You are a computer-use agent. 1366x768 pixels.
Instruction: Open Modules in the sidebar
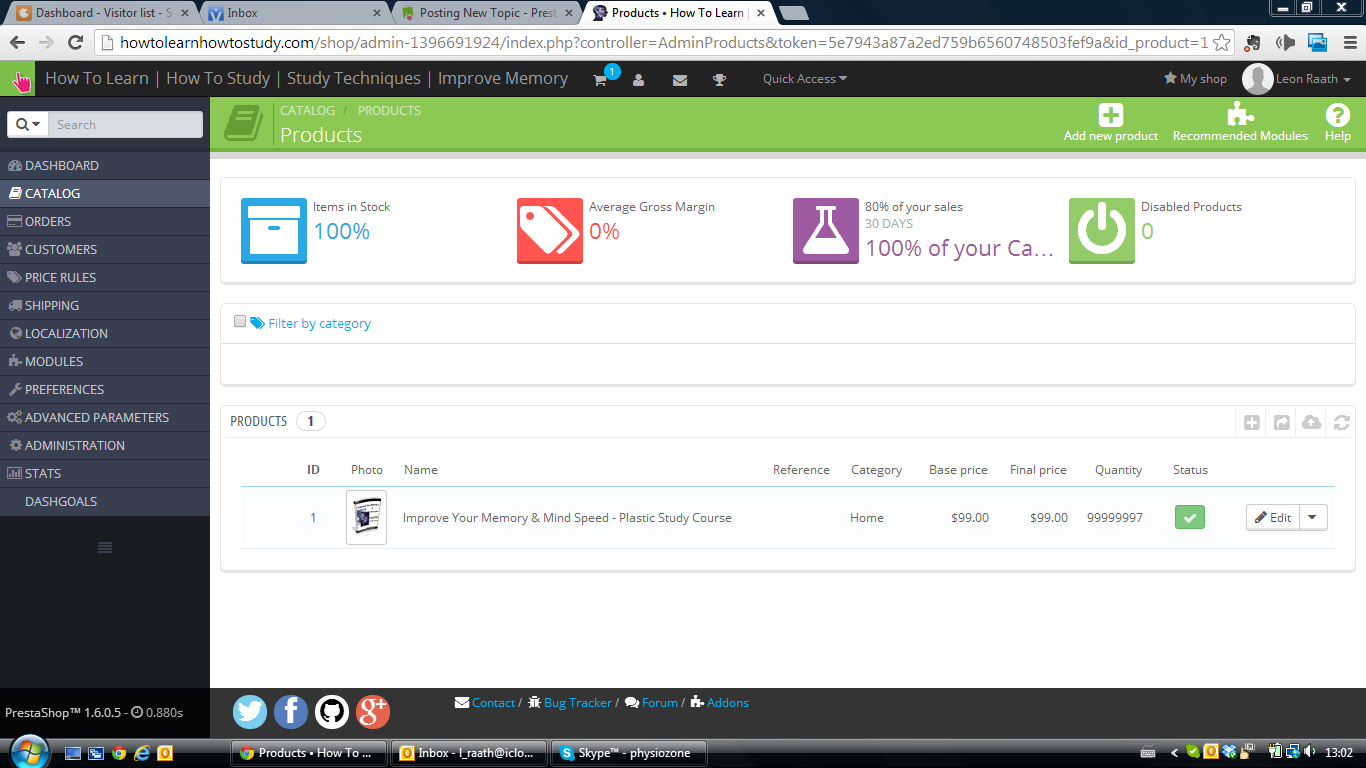(105, 362)
